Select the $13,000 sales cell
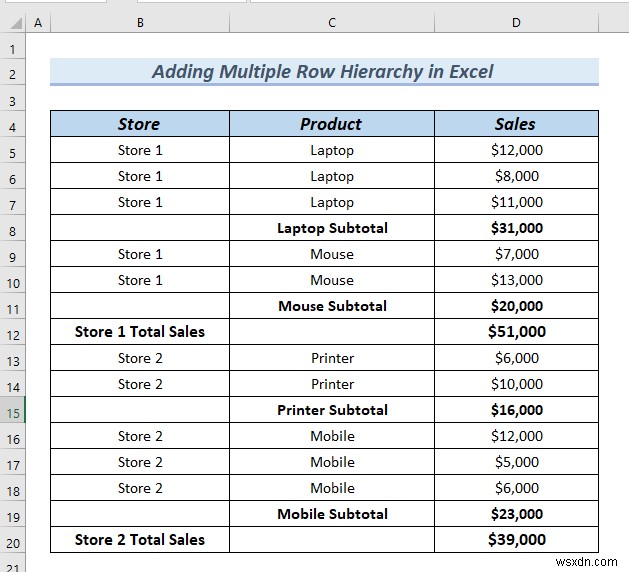Screen dimensions: 629x572 pos(516,280)
